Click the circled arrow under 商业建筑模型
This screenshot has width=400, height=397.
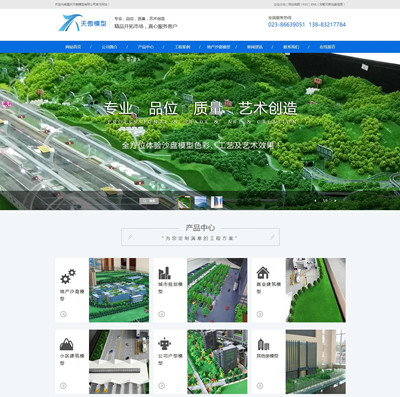[x=260, y=314]
